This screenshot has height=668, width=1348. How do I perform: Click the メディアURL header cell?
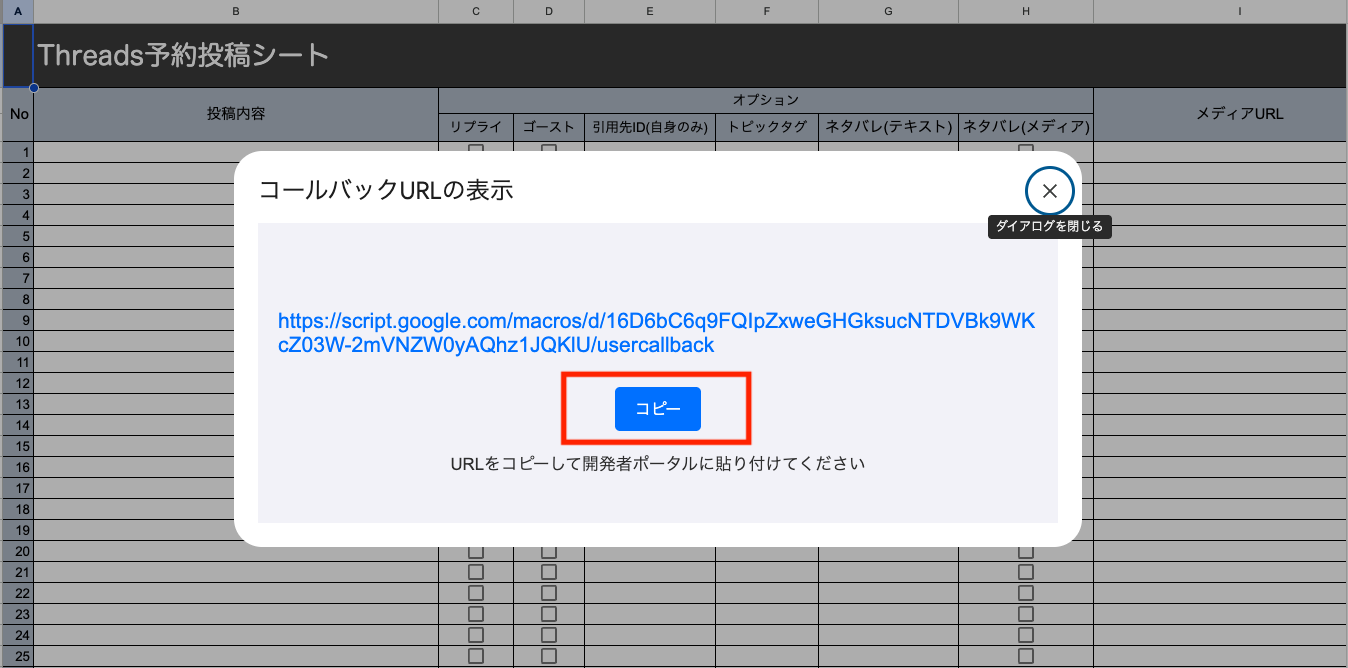(x=1239, y=114)
